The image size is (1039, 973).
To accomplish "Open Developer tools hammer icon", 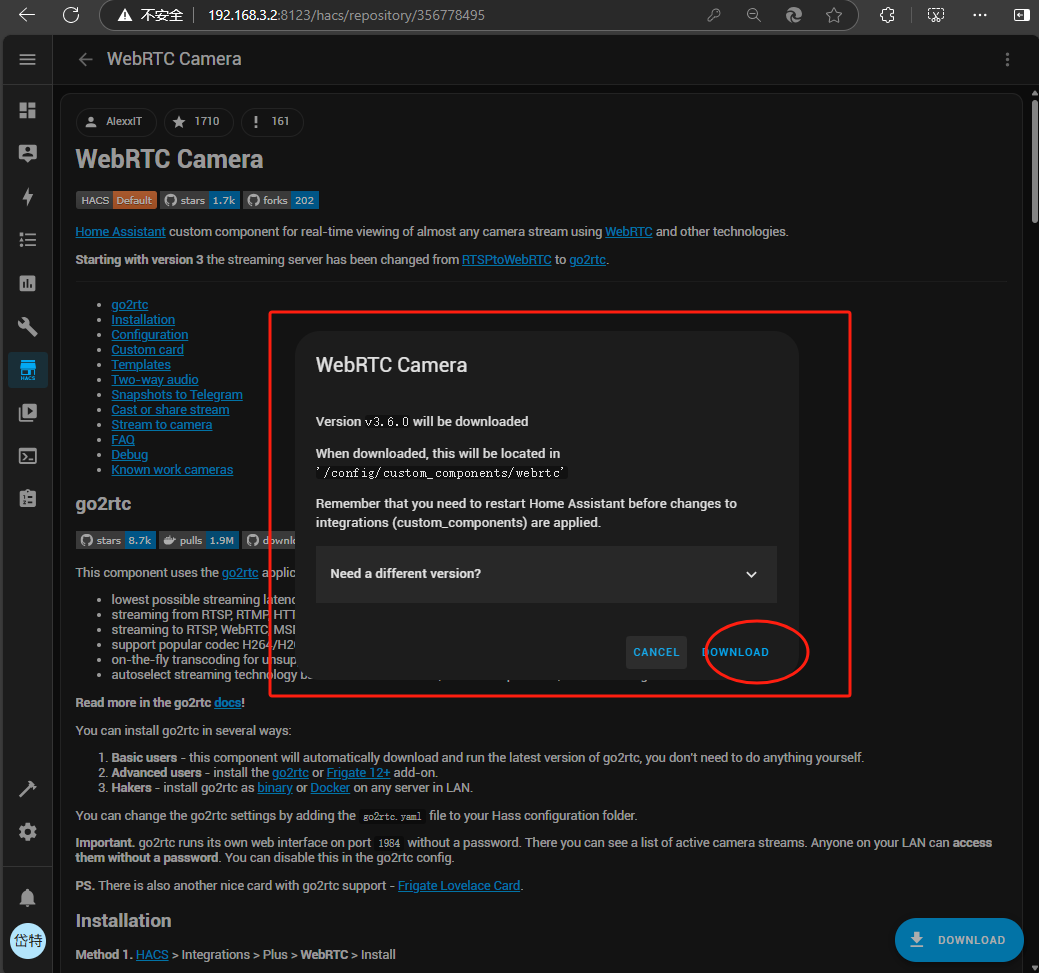I will tap(28, 789).
